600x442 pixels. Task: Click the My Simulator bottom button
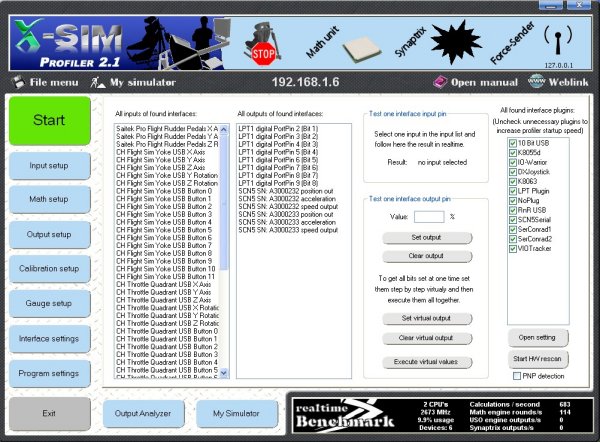(x=236, y=414)
